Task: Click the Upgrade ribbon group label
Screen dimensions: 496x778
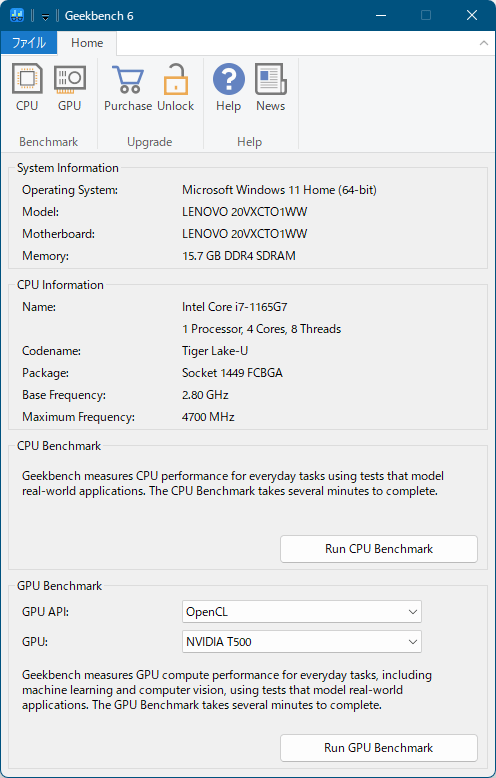Action: 149,142
